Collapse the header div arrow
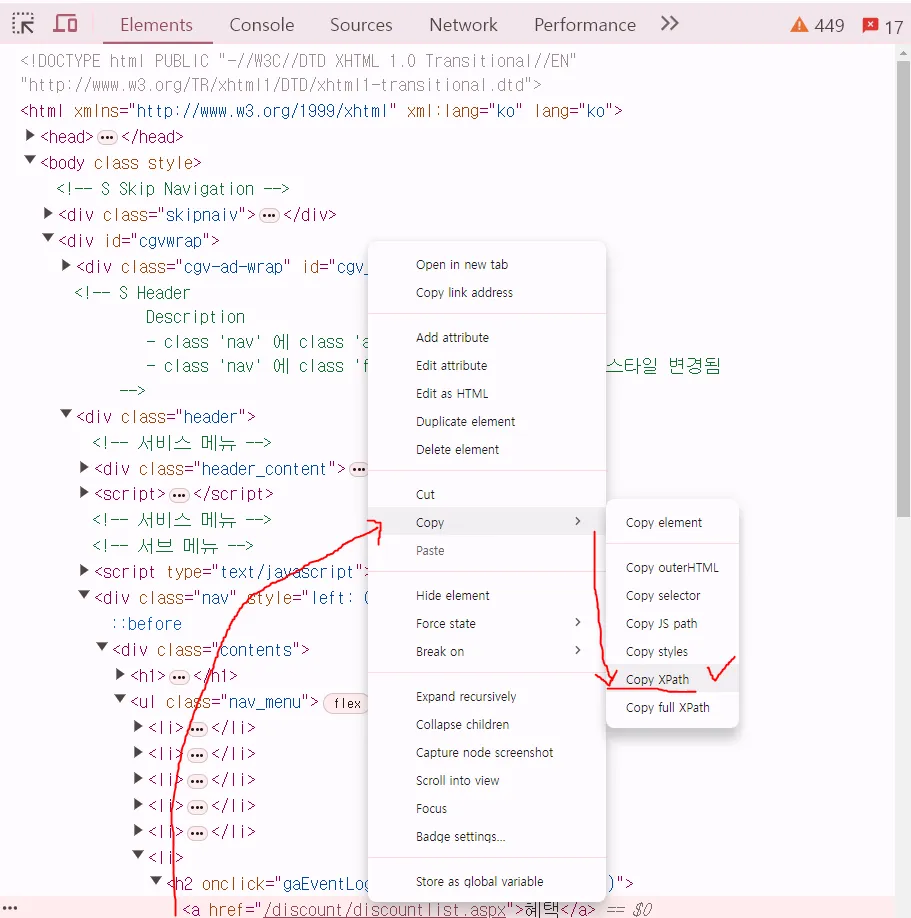911x918 pixels. click(66, 414)
